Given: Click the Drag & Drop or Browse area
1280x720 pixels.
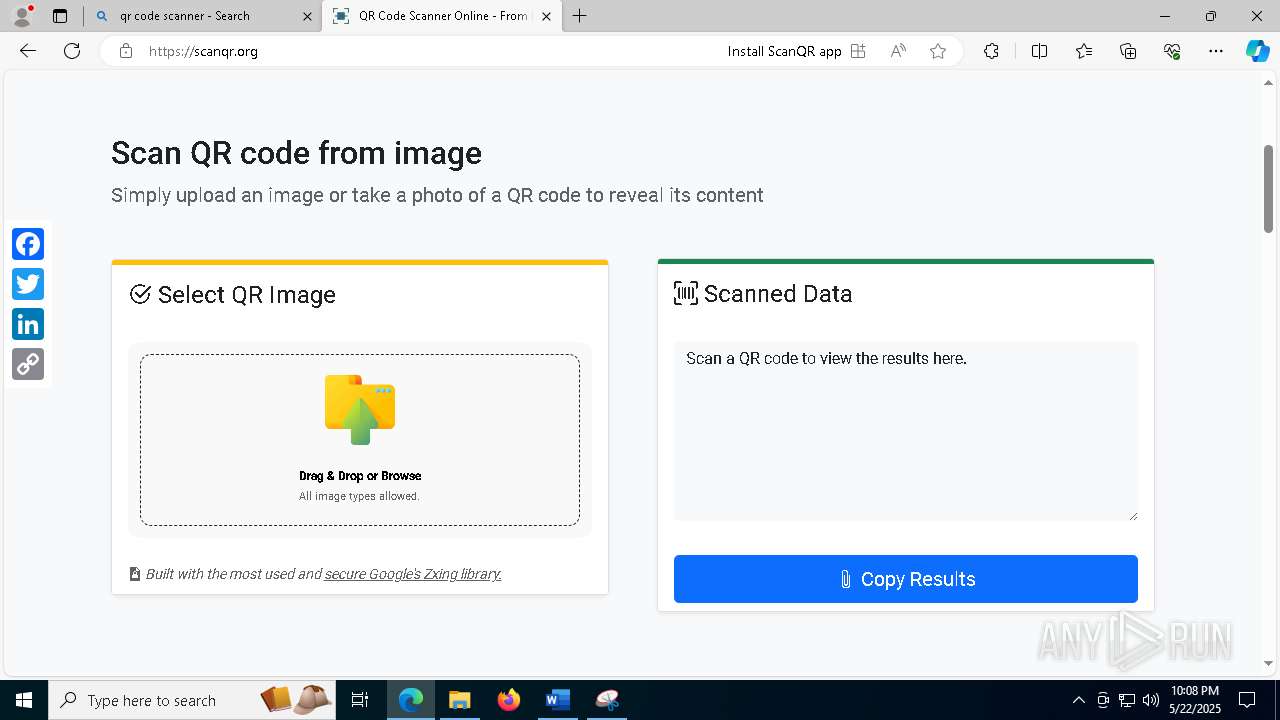Looking at the screenshot, I should [360, 439].
